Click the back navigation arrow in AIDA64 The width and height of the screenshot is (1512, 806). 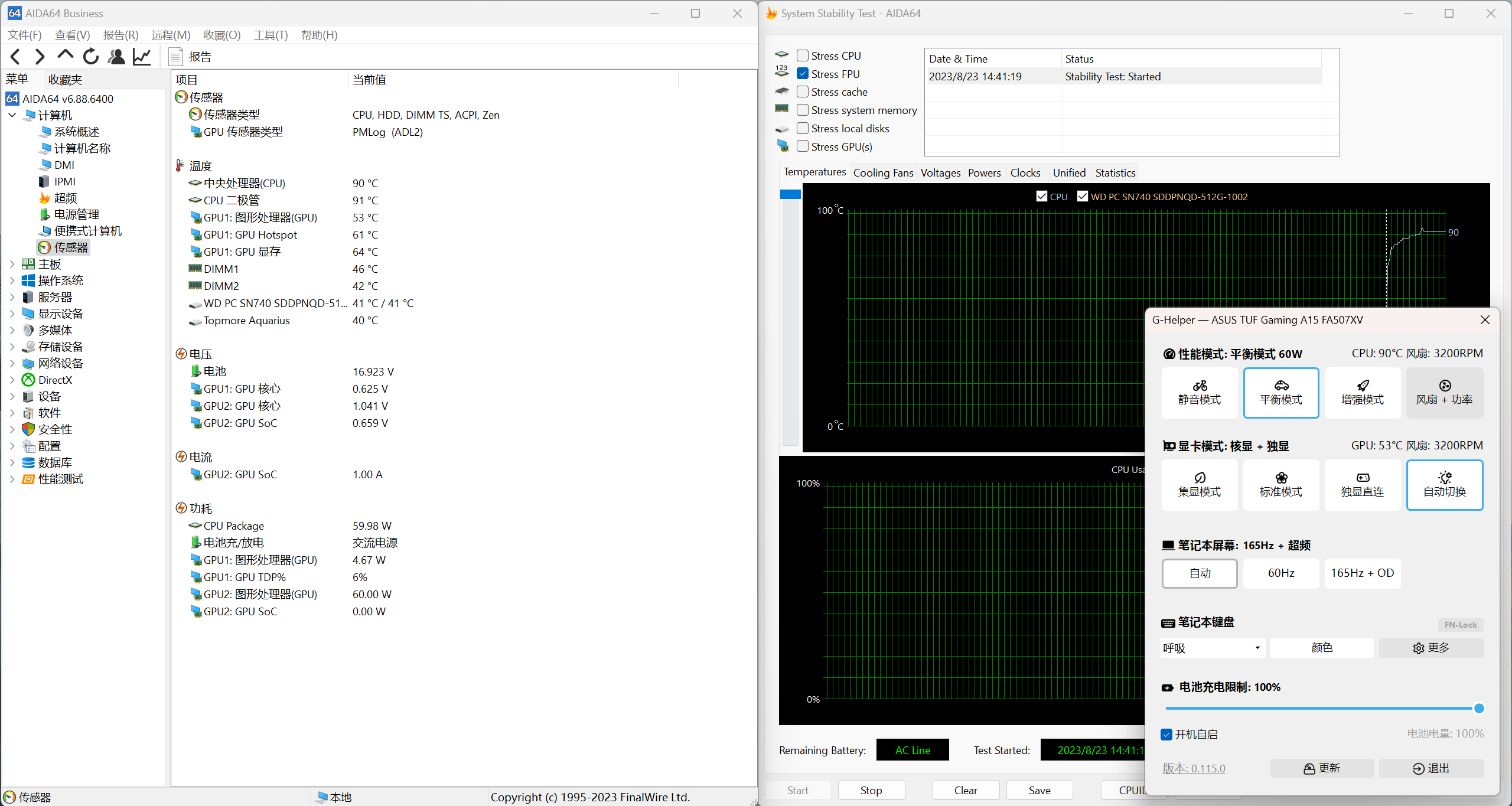click(x=15, y=56)
